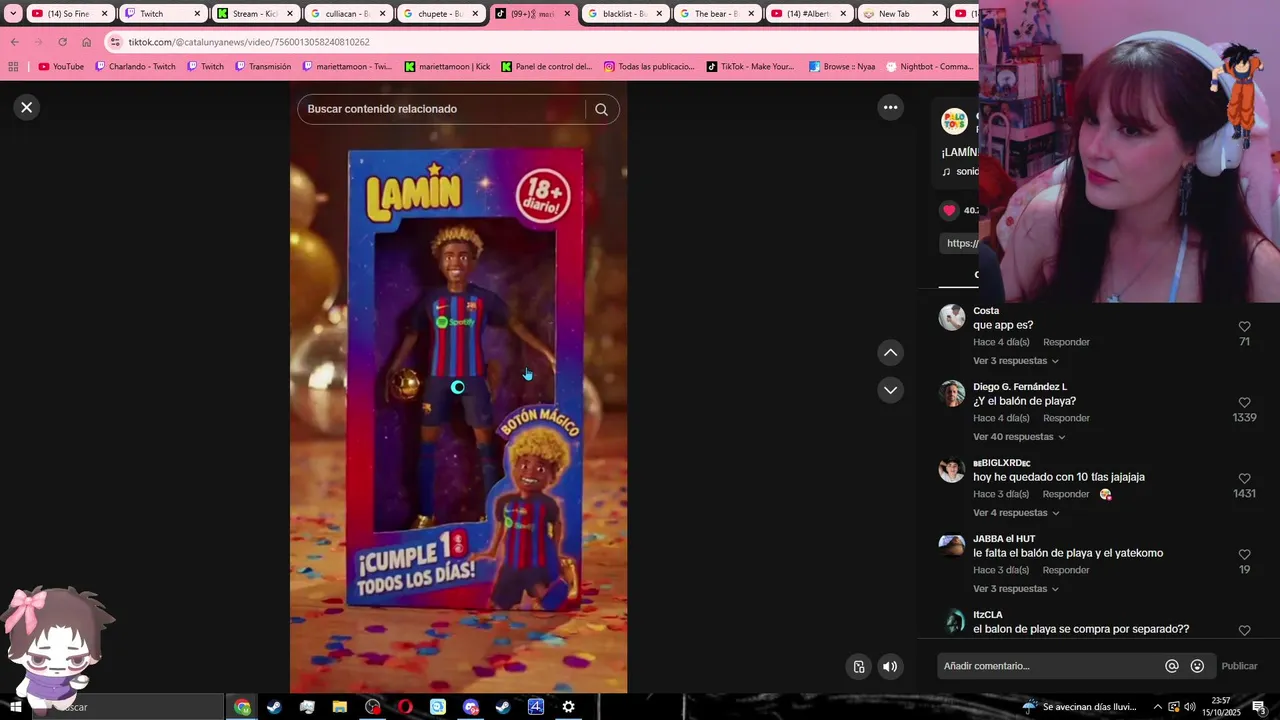Click the video link field to copy
1280x720 pixels.
click(960, 243)
